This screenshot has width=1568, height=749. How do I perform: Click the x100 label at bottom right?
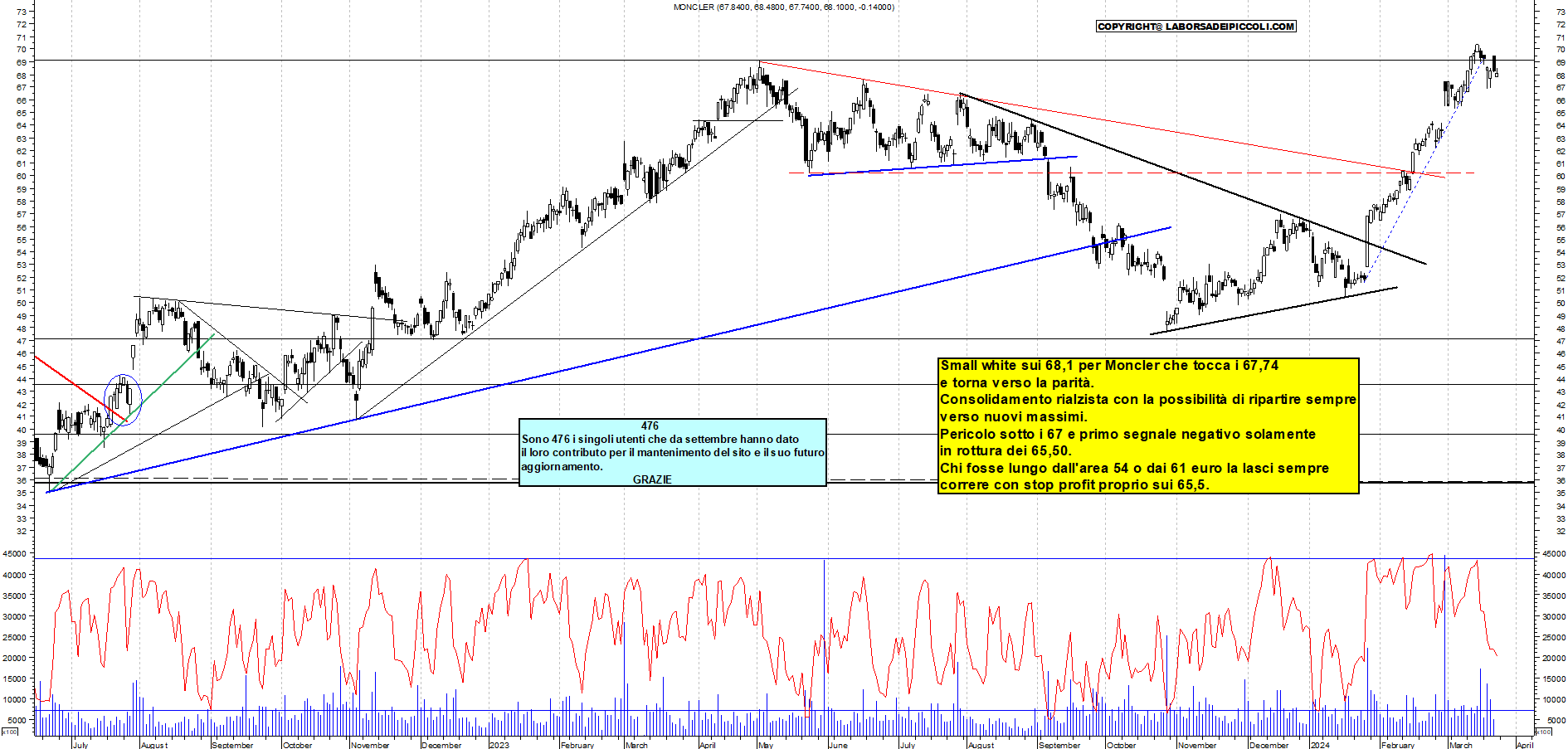click(1543, 732)
